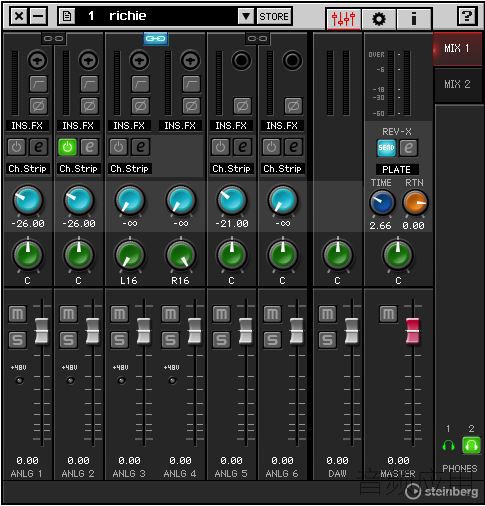Change Ch.Strip effect type on ANLG 5

[x=231, y=169]
